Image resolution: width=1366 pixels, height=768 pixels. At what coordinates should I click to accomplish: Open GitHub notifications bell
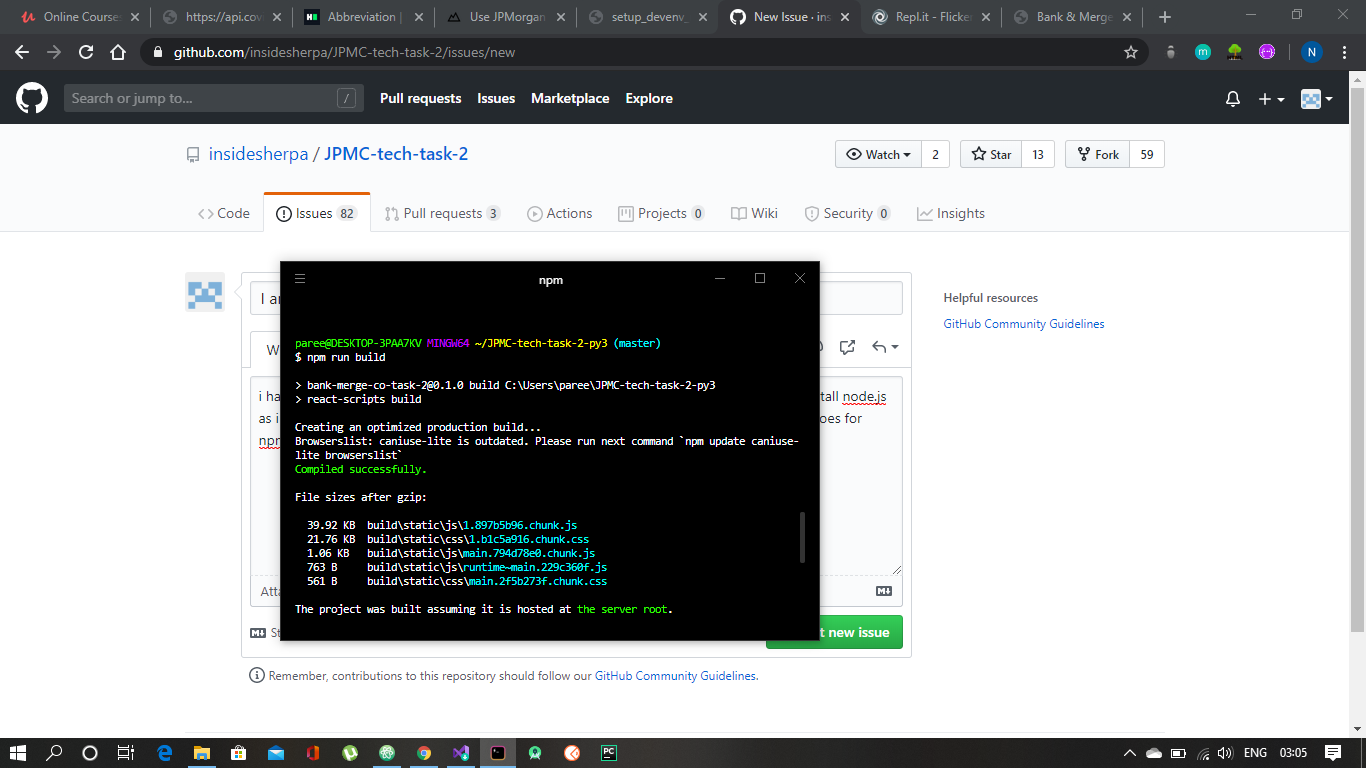1233,99
